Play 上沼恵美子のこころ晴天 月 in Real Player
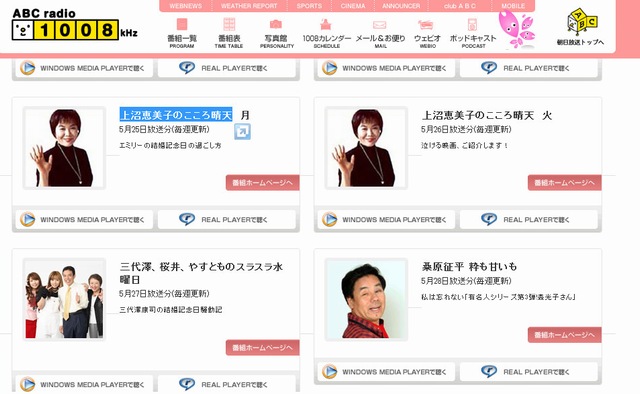640x394 pixels. [227, 220]
